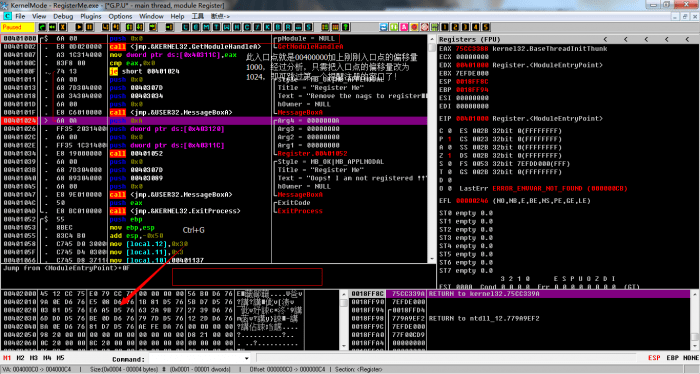
Task: Select the disassembly row at address 00401024
Action: (214, 121)
